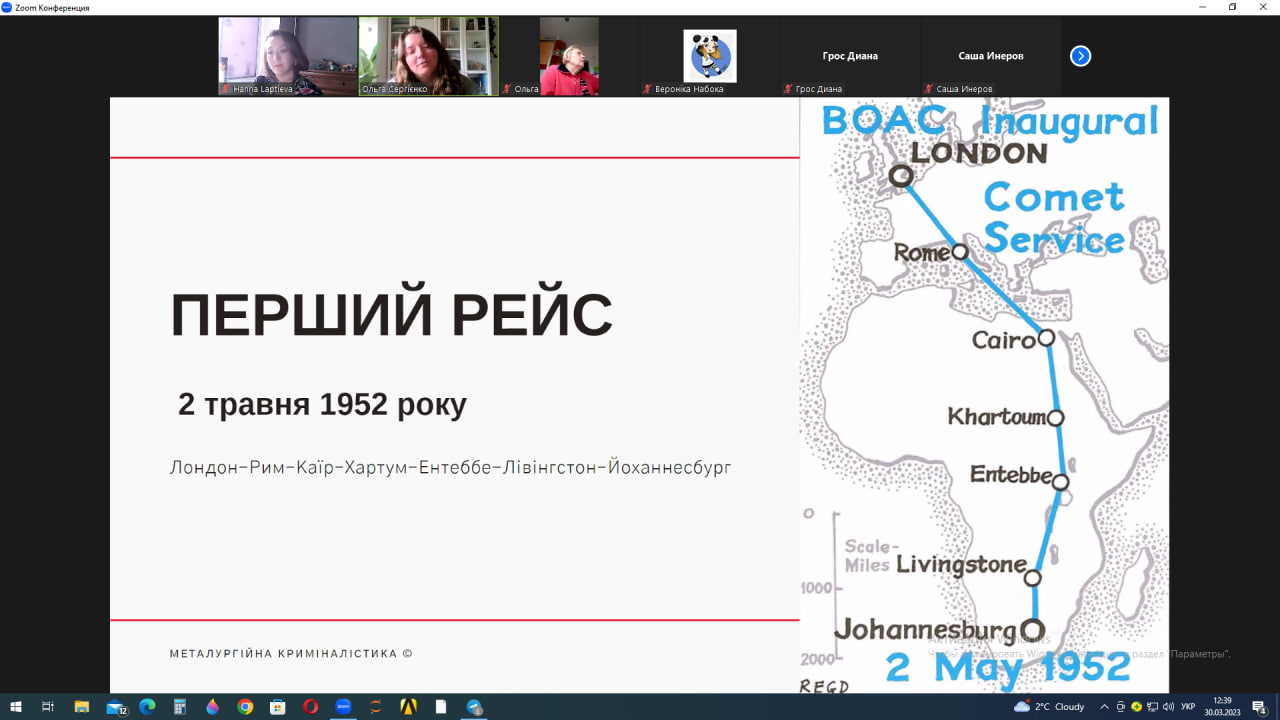Show next participants with the blue arrow

tap(1080, 56)
